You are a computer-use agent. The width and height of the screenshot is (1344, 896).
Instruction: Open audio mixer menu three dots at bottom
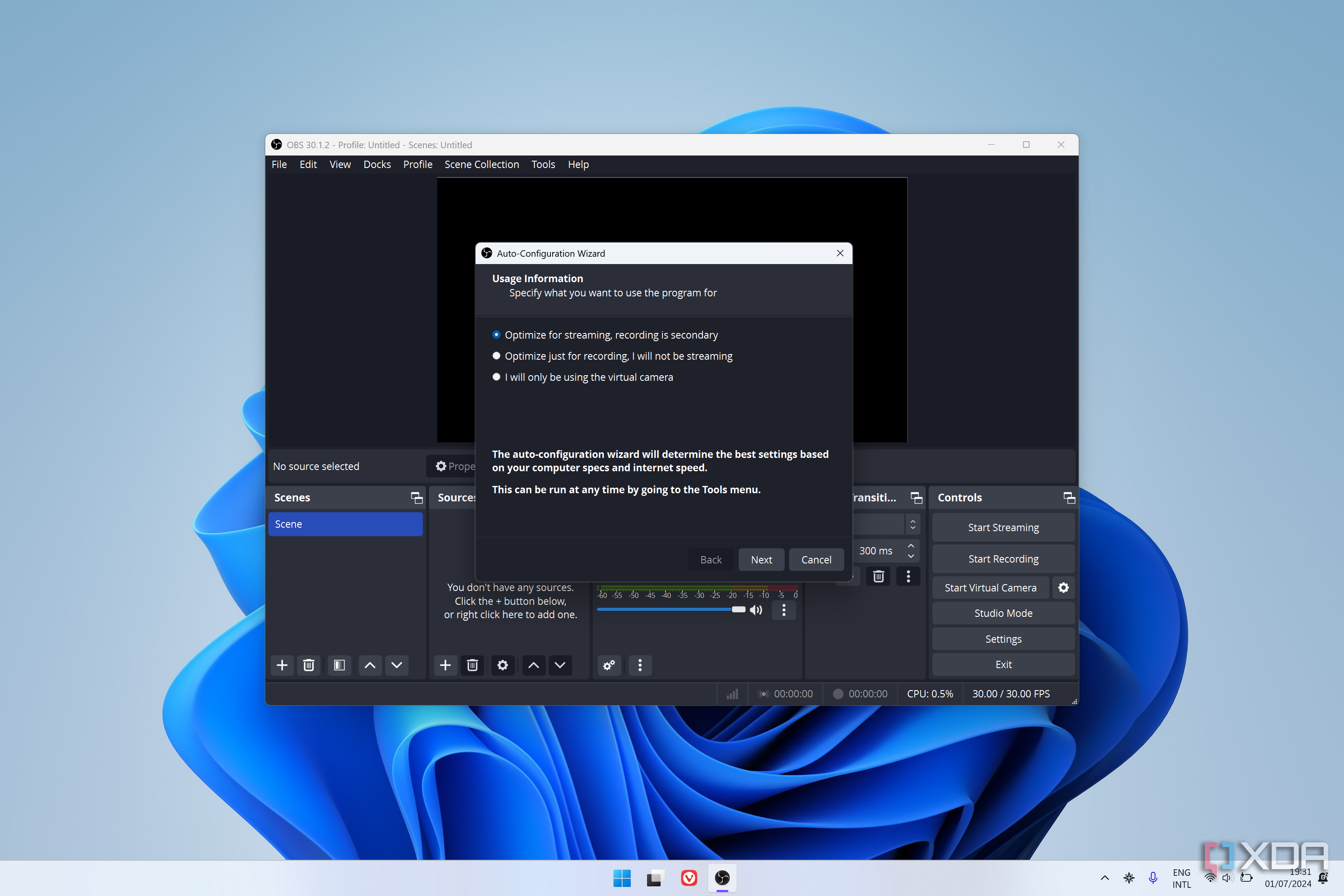640,665
